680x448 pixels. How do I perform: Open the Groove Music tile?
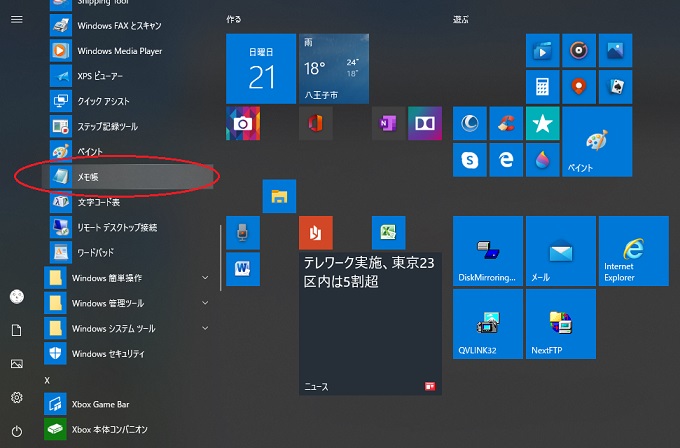579,50
